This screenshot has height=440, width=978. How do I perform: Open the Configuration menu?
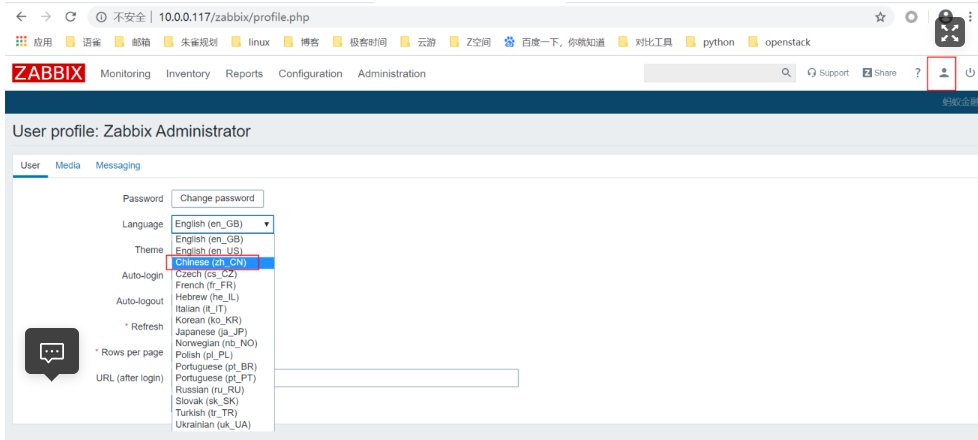tap(310, 74)
